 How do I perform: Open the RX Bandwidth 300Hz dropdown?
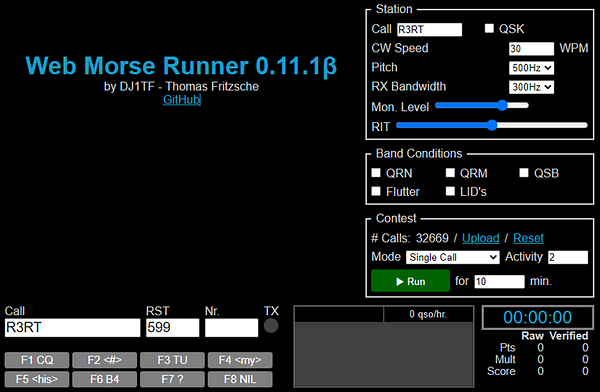click(x=531, y=87)
